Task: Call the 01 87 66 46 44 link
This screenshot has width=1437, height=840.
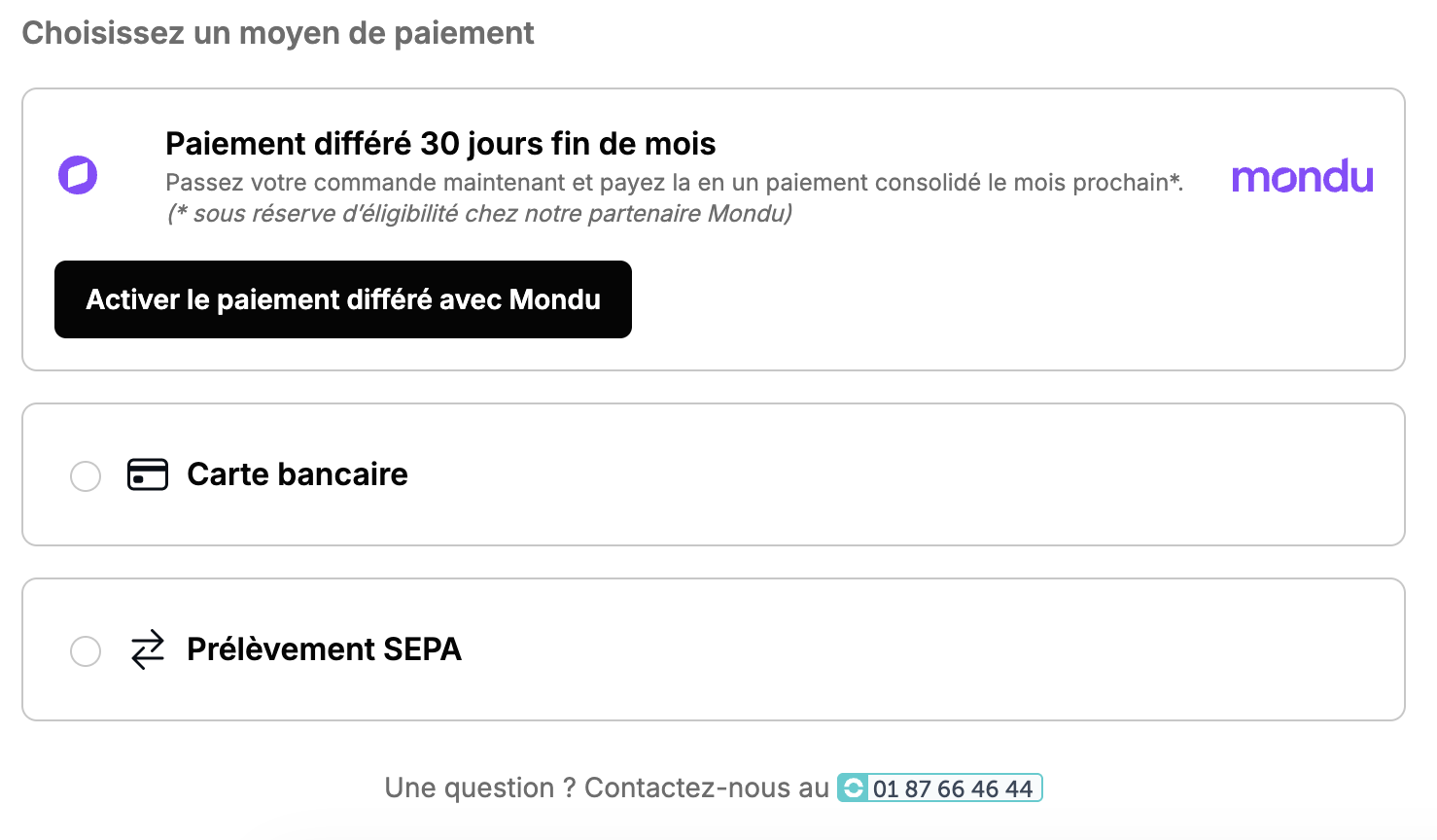Action: point(953,788)
